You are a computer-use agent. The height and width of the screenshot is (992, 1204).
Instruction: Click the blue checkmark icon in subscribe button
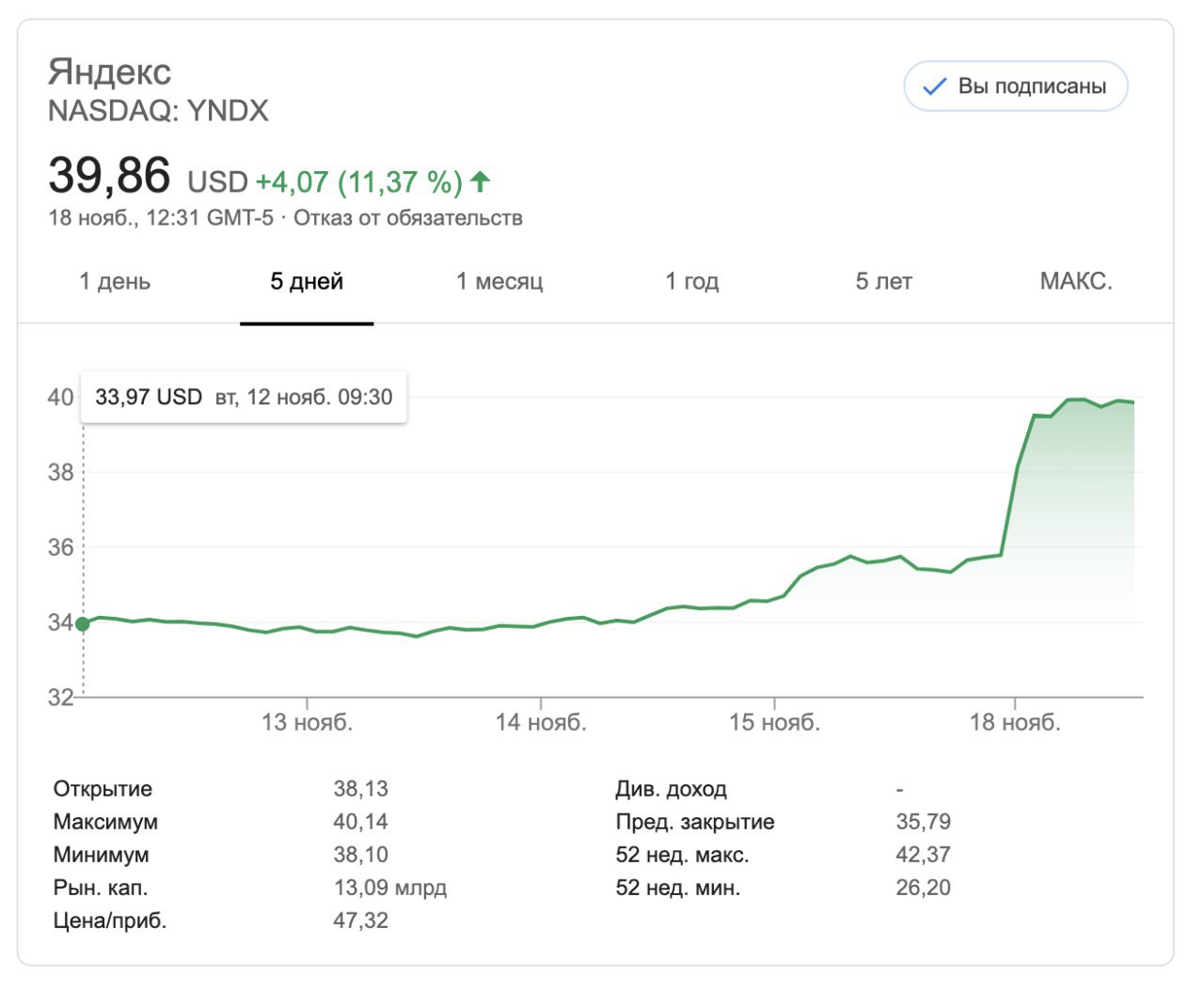(x=934, y=87)
